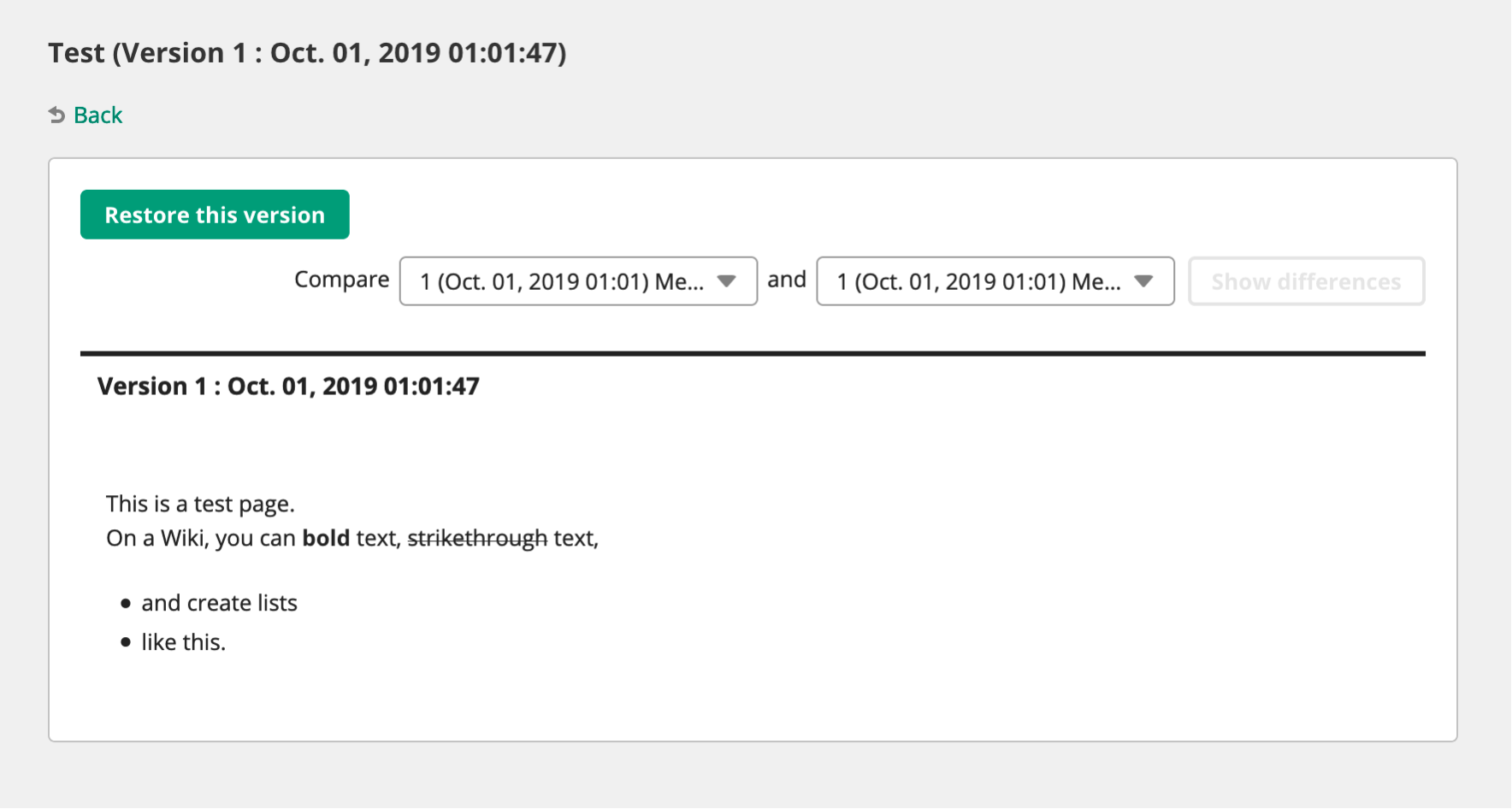
Task: Click the "On a Wiki, you can" text
Action: pyautogui.click(x=201, y=538)
